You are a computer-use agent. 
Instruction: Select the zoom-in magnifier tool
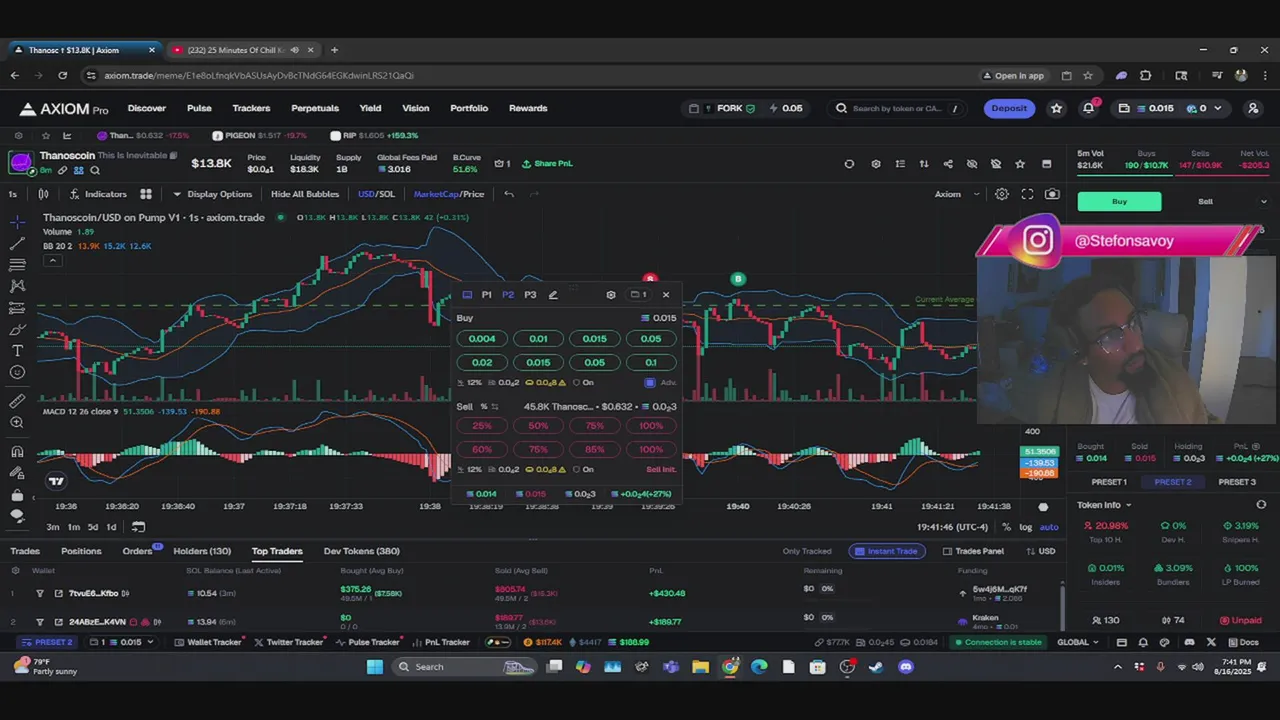[17, 423]
